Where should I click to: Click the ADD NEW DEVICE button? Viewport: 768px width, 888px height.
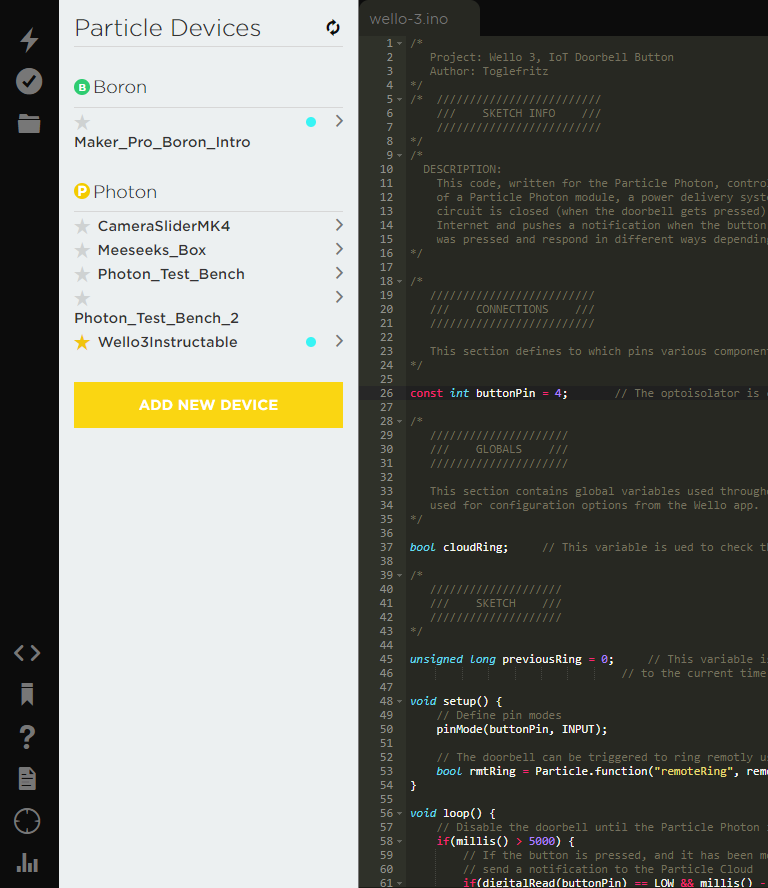coord(208,405)
